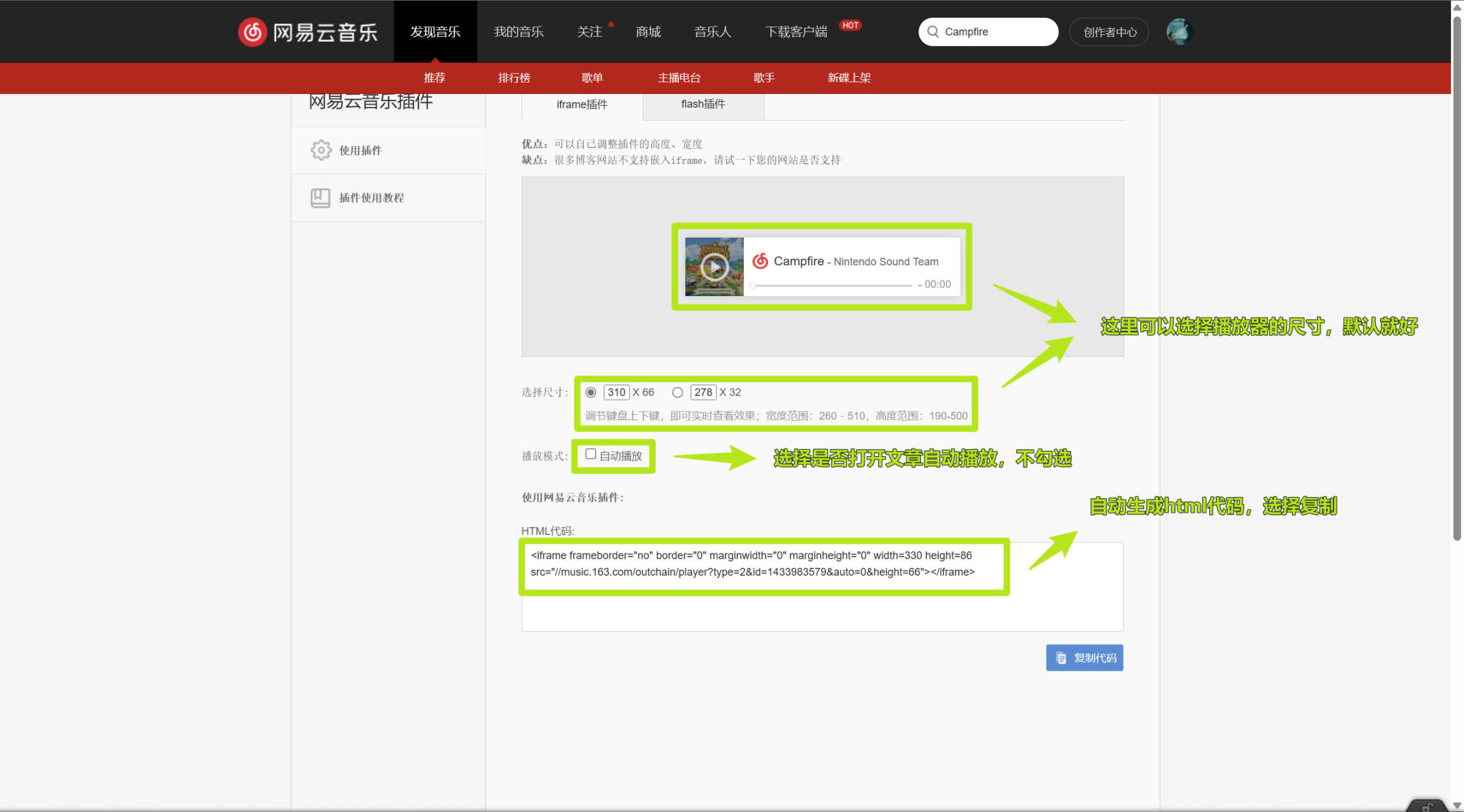The image size is (1464, 812).
Task: Open 我的音乐 in top navigation
Action: point(519,32)
